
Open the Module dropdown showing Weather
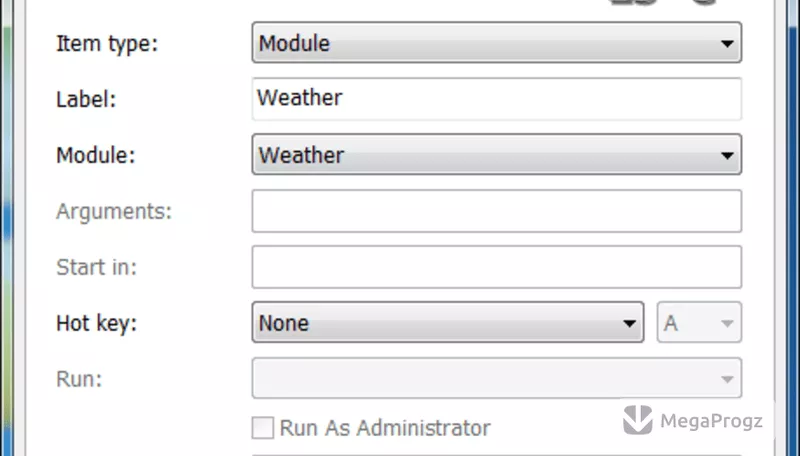coord(496,155)
